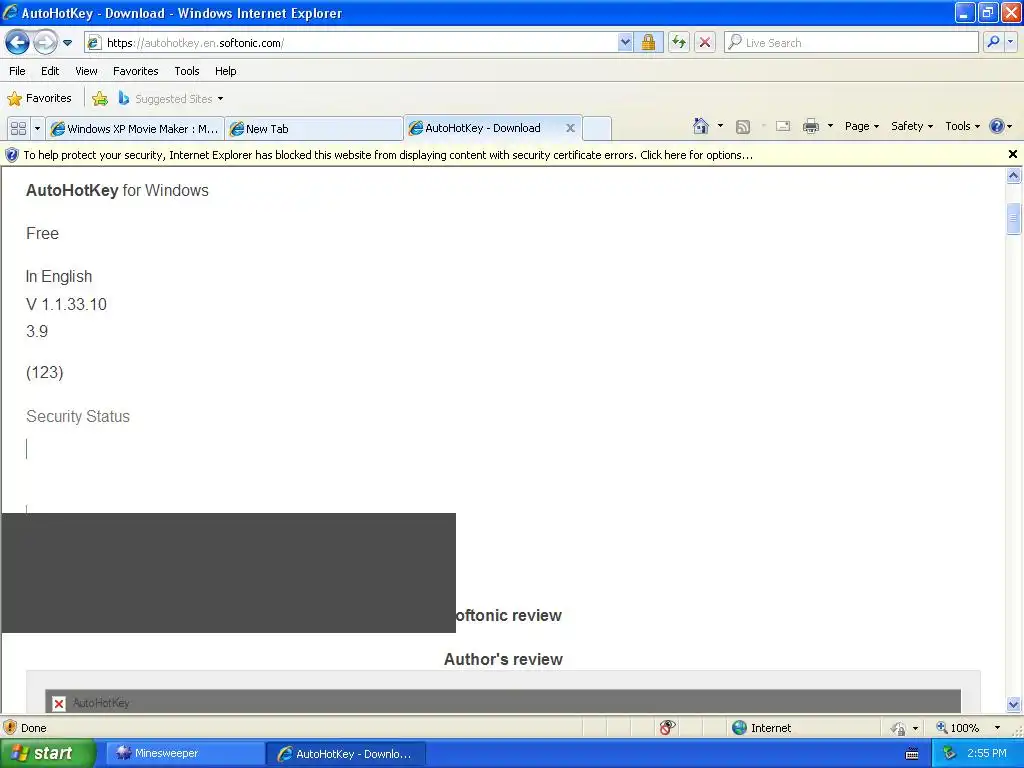
Task: Close the AutoHotKey - Download tab
Action: click(570, 128)
